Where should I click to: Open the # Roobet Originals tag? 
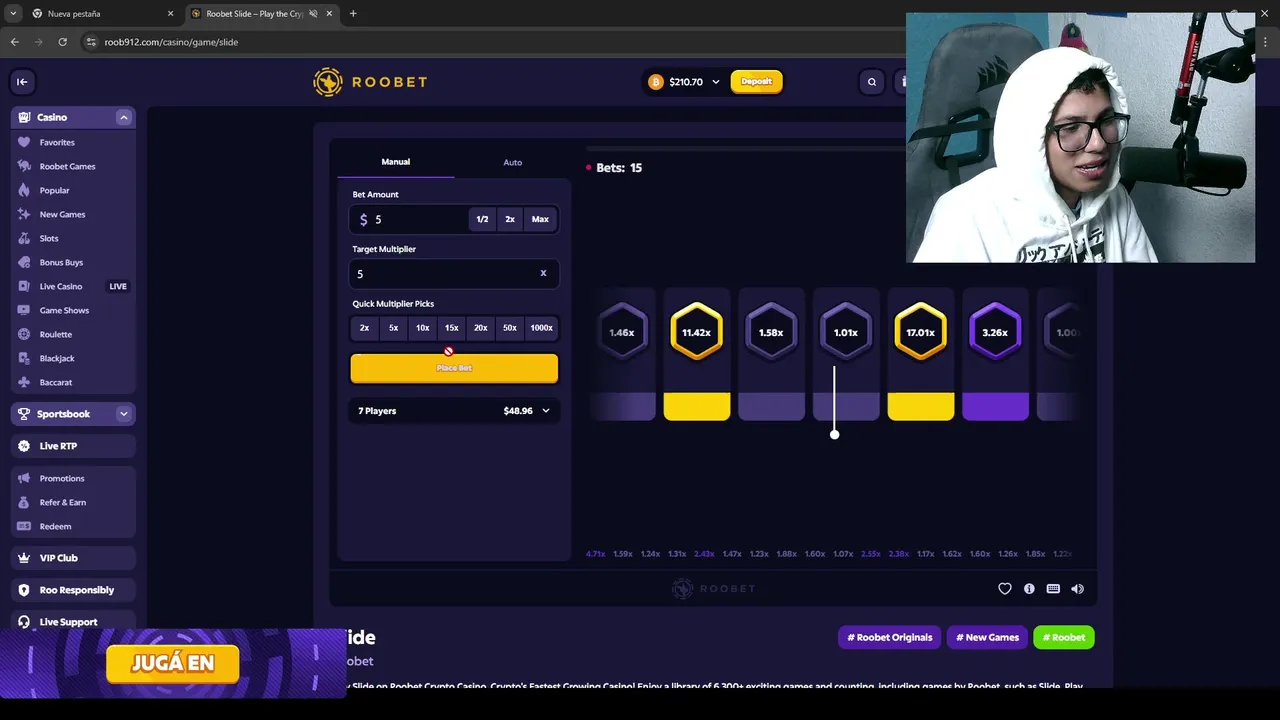click(890, 637)
